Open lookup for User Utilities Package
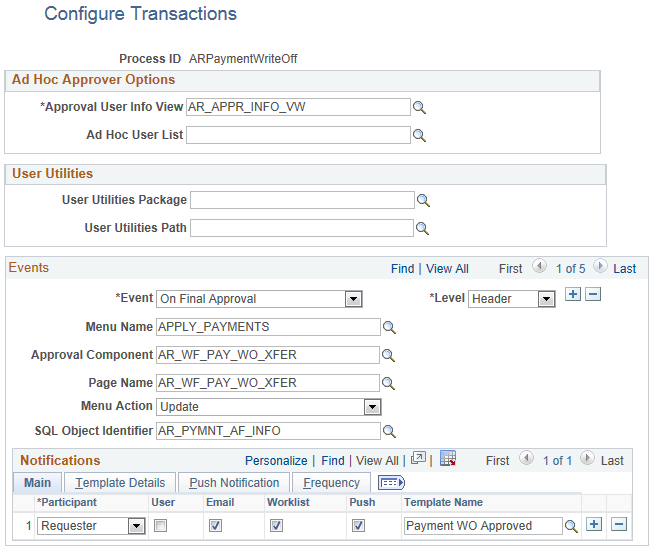 pos(423,200)
